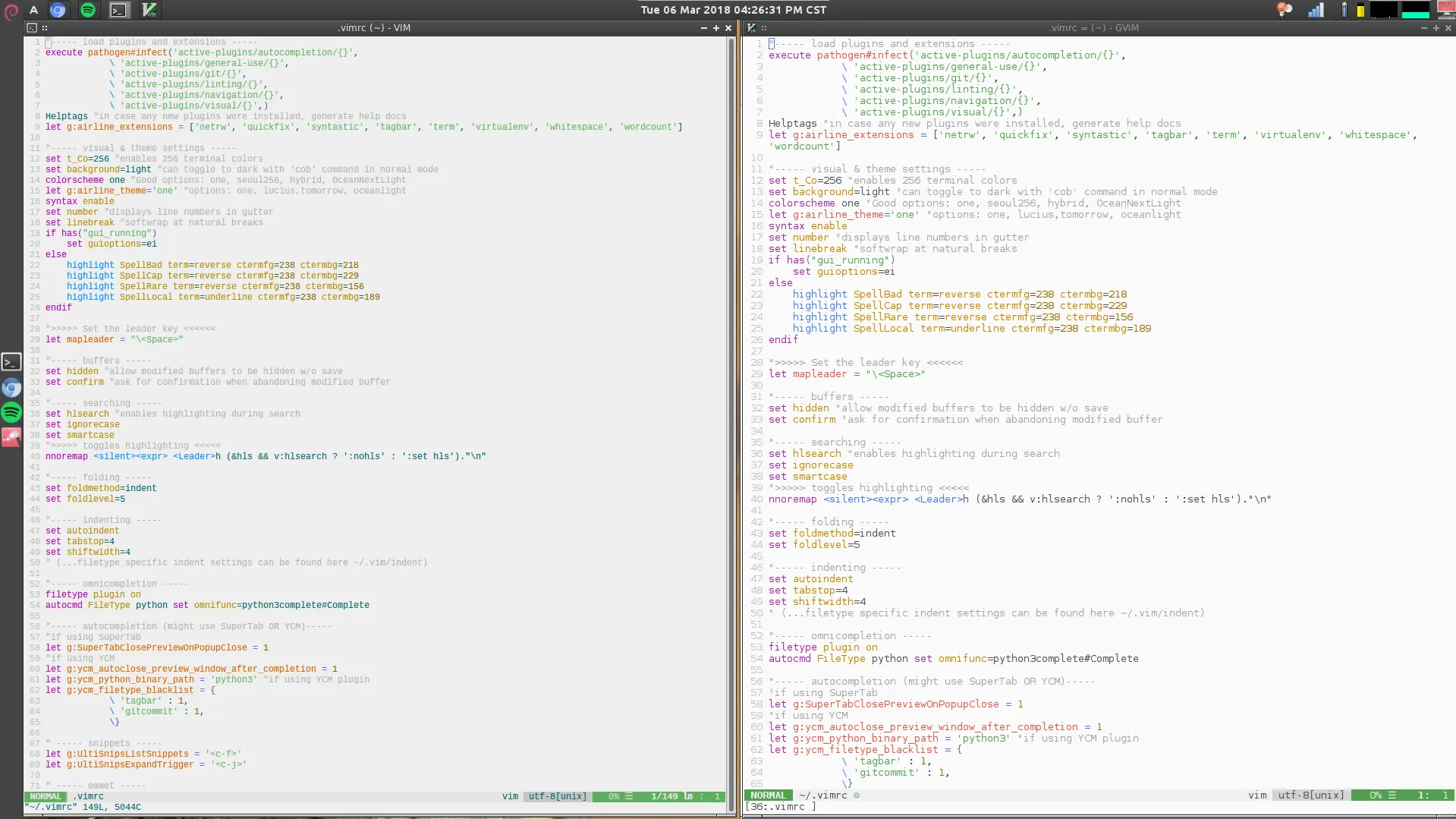Click 'utf-8[unix]' in GVIM statusline

click(x=1311, y=795)
